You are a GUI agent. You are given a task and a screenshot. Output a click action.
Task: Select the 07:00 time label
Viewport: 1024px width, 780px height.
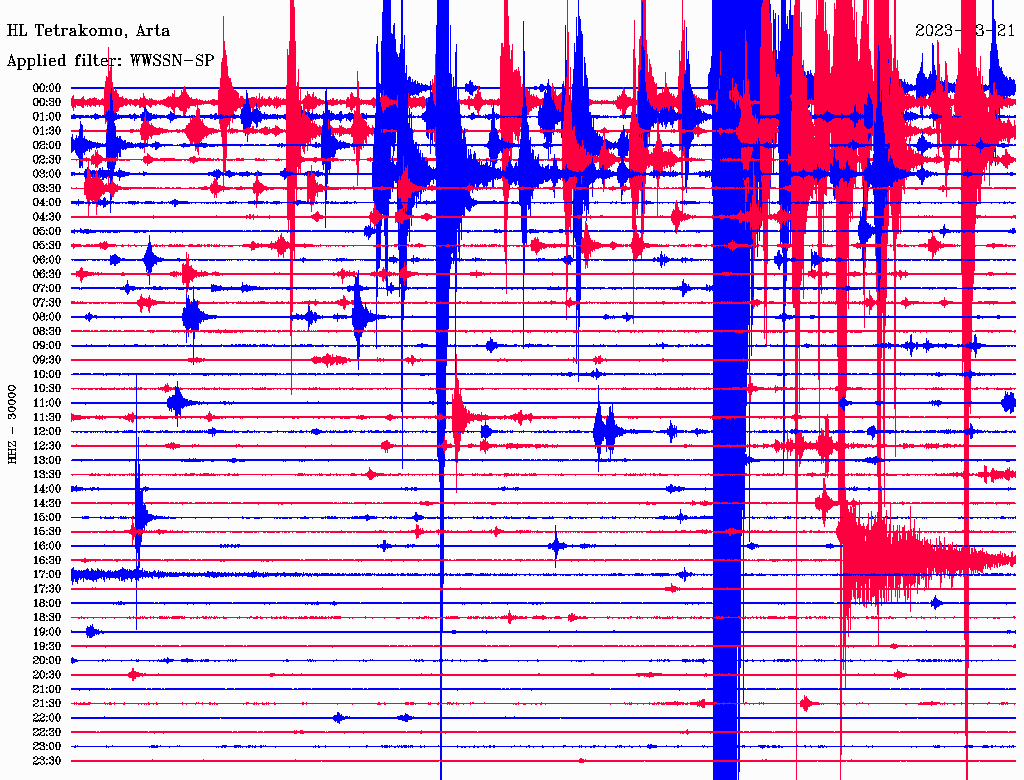(x=47, y=288)
